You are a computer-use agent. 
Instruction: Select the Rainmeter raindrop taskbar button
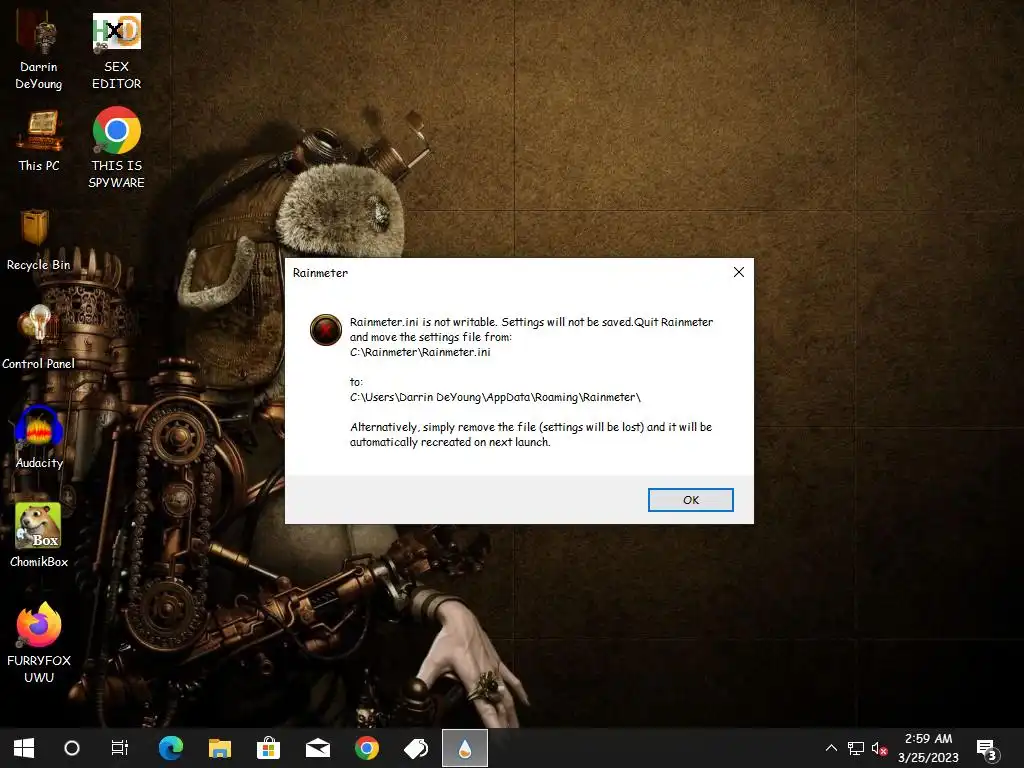pyautogui.click(x=464, y=748)
